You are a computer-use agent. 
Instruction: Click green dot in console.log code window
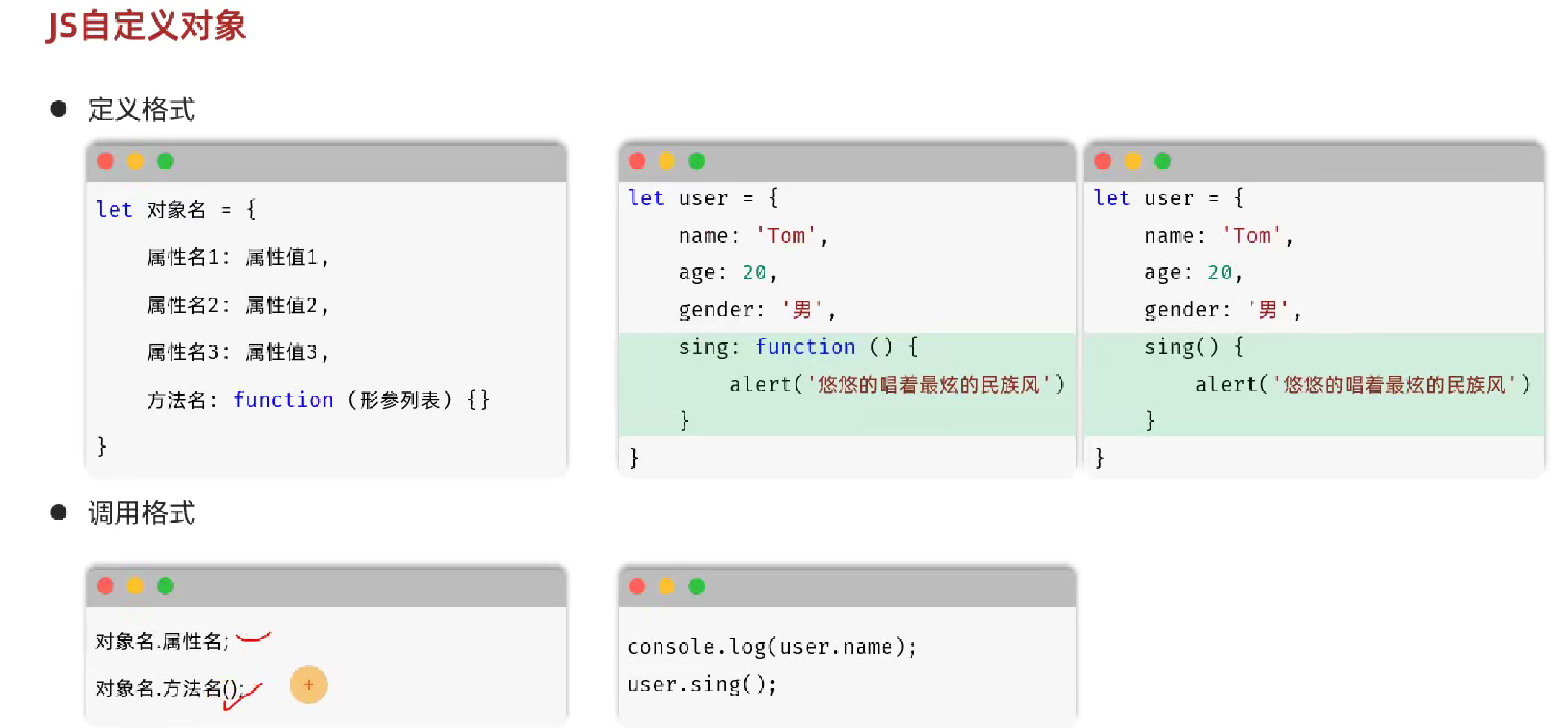696,586
